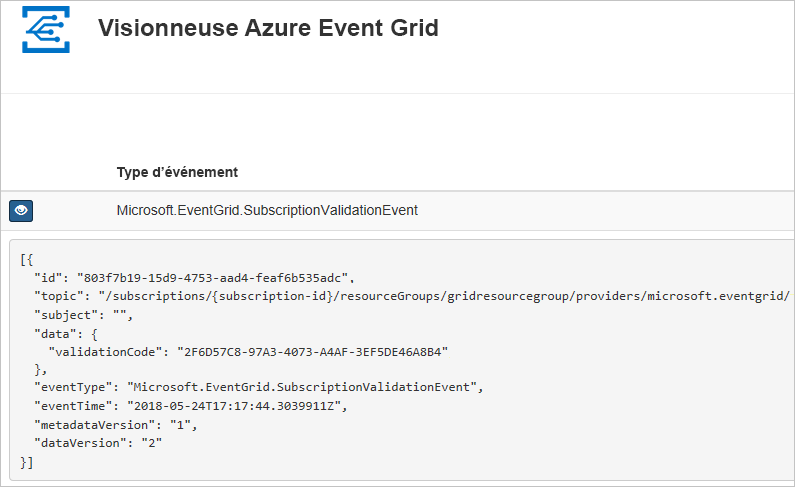795x487 pixels.
Task: Click the "Type d'événement" column header
Action: pyautogui.click(x=177, y=172)
